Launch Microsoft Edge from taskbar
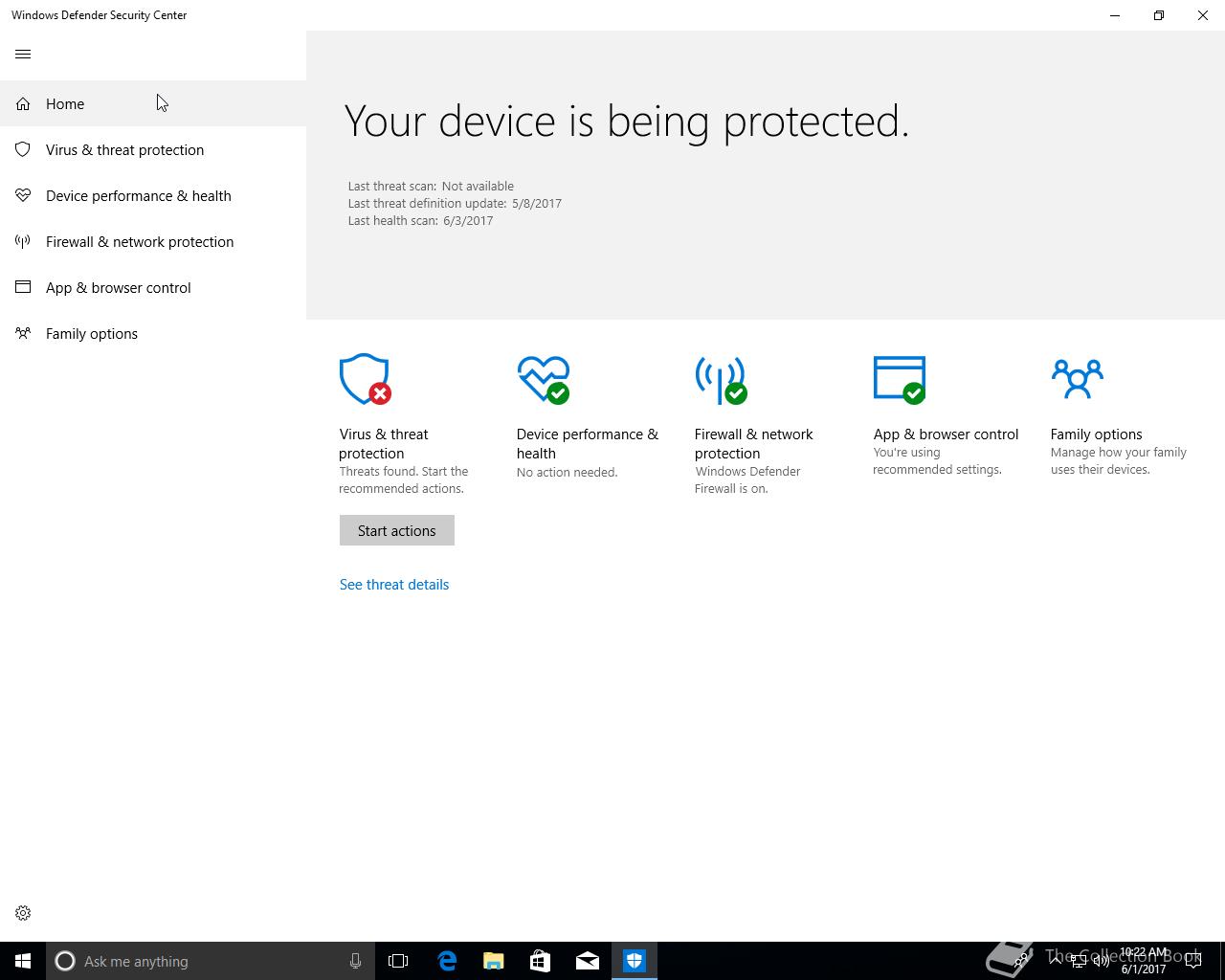The image size is (1225, 980). pyautogui.click(x=447, y=961)
